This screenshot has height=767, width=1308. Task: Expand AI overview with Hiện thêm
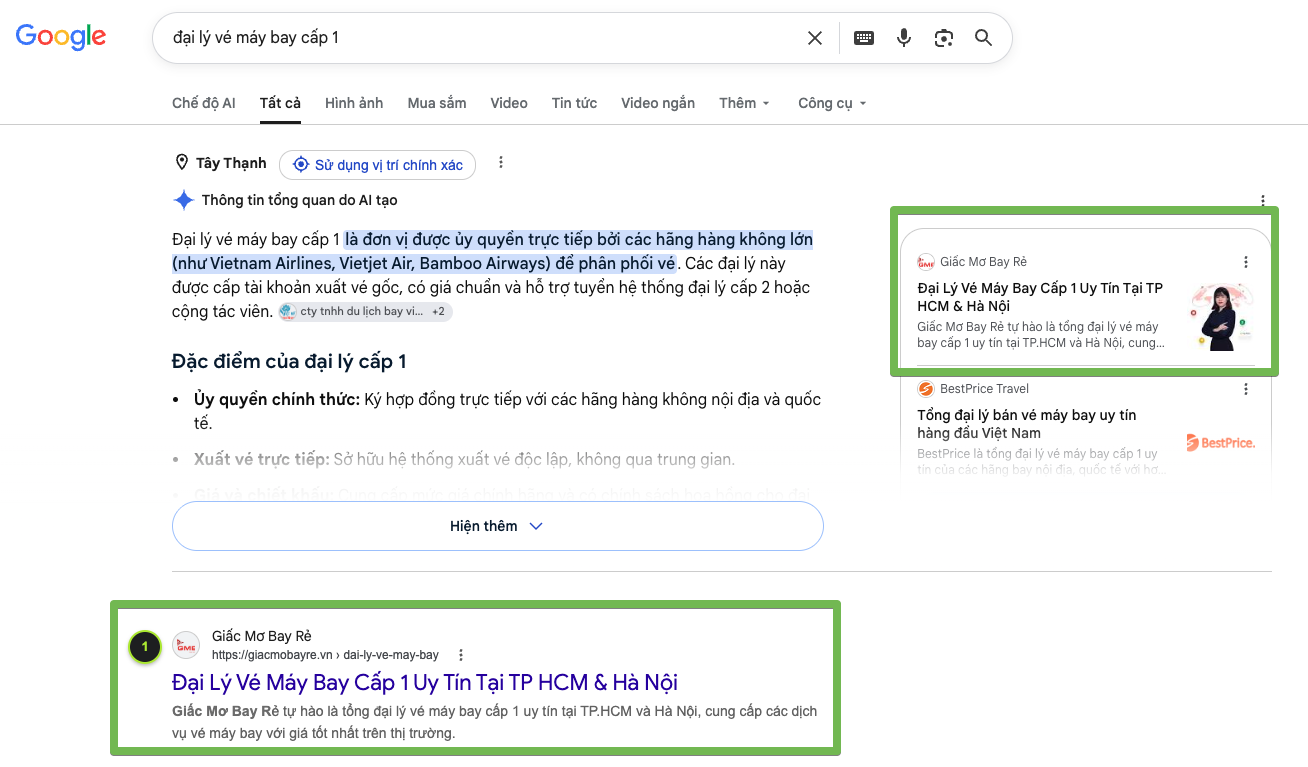tap(498, 526)
